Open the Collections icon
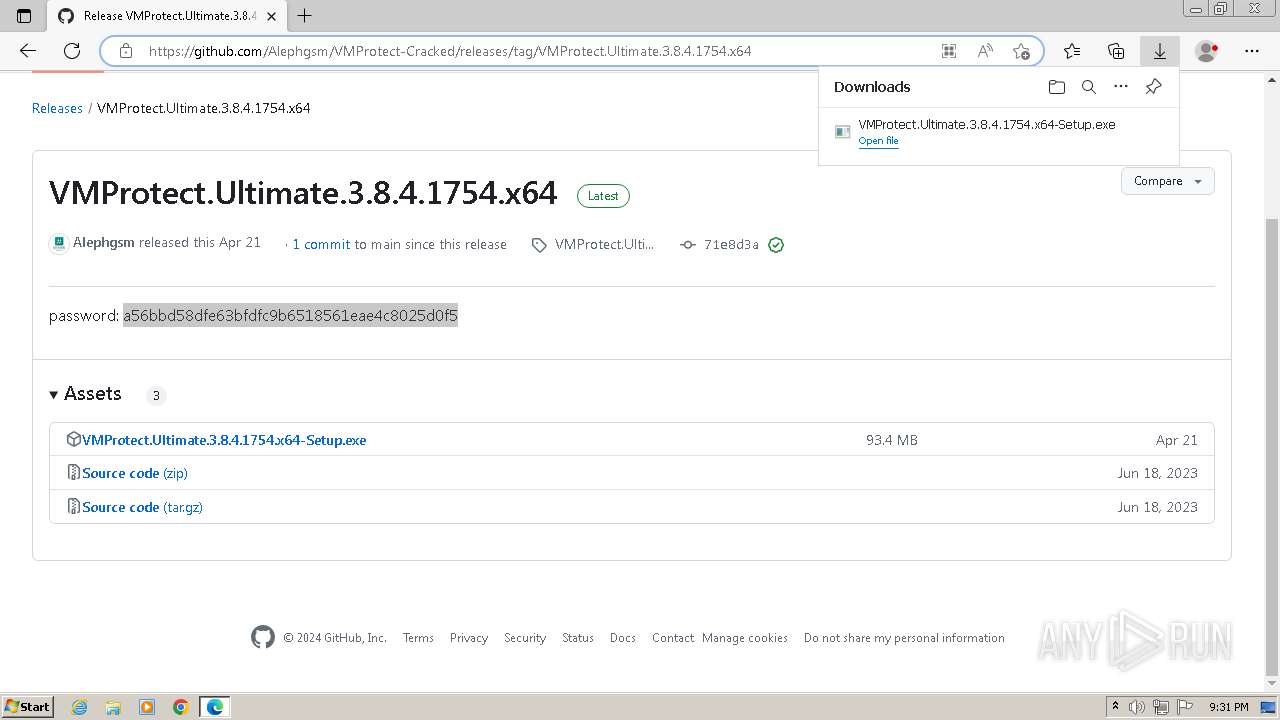This screenshot has width=1280, height=720. pyautogui.click(x=1116, y=51)
